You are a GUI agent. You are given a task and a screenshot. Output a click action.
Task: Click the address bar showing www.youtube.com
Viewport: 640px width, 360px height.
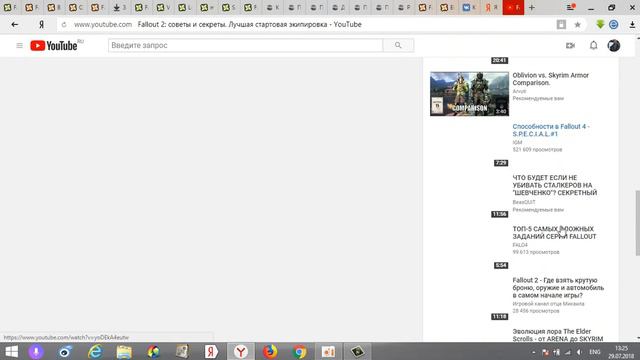[103, 24]
